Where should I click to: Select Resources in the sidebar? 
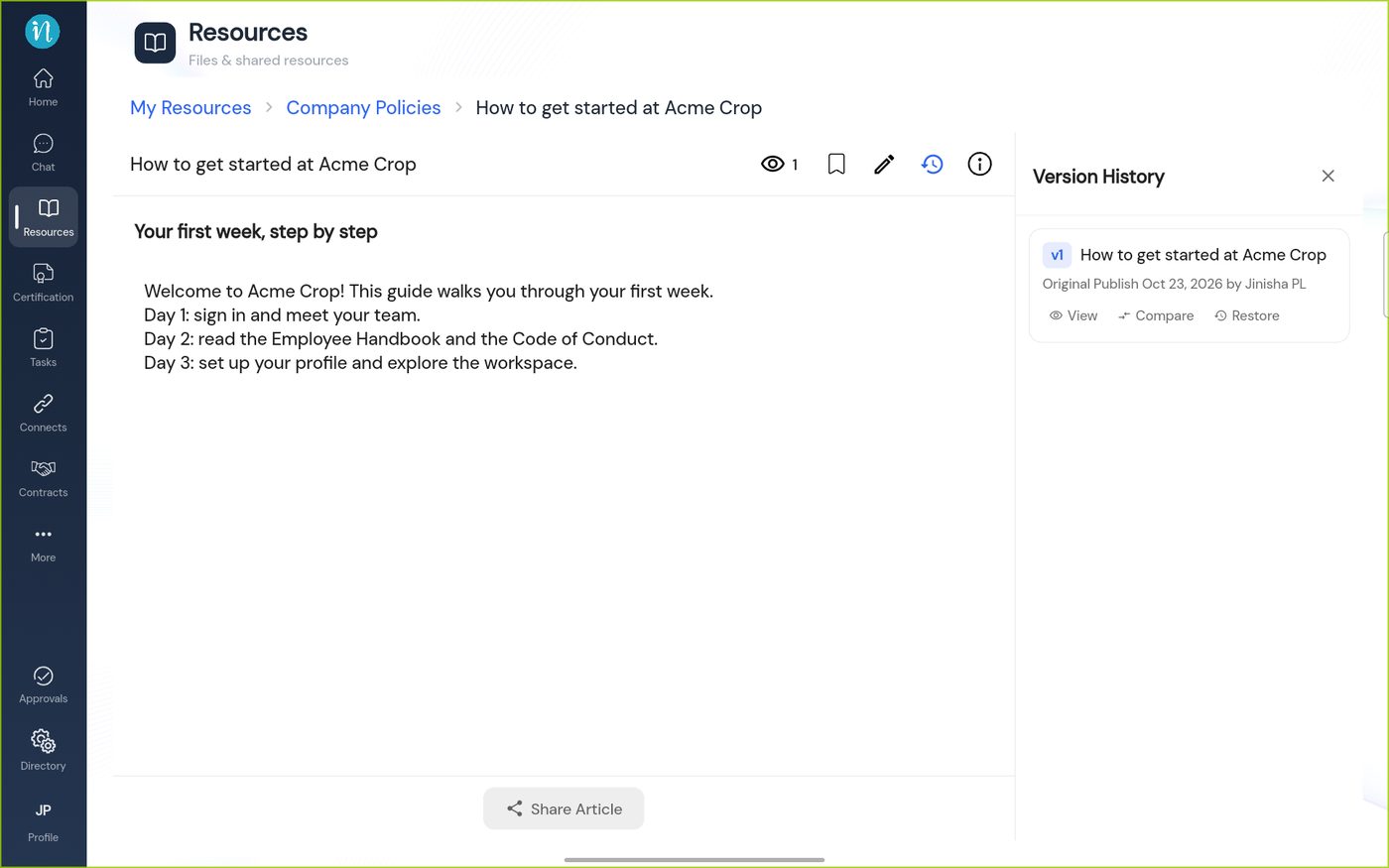[x=44, y=217]
